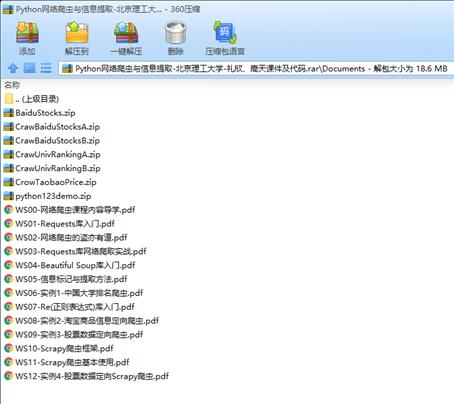The image size is (454, 404).
Task: Switch to thumbnail view icon
Action: point(29,68)
